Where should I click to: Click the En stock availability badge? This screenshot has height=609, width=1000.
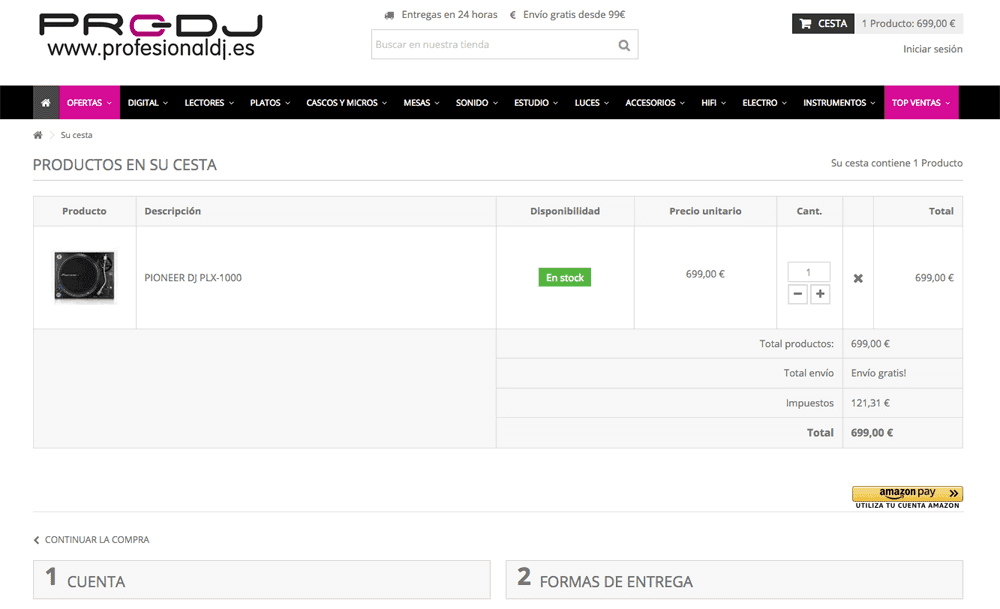click(x=564, y=277)
